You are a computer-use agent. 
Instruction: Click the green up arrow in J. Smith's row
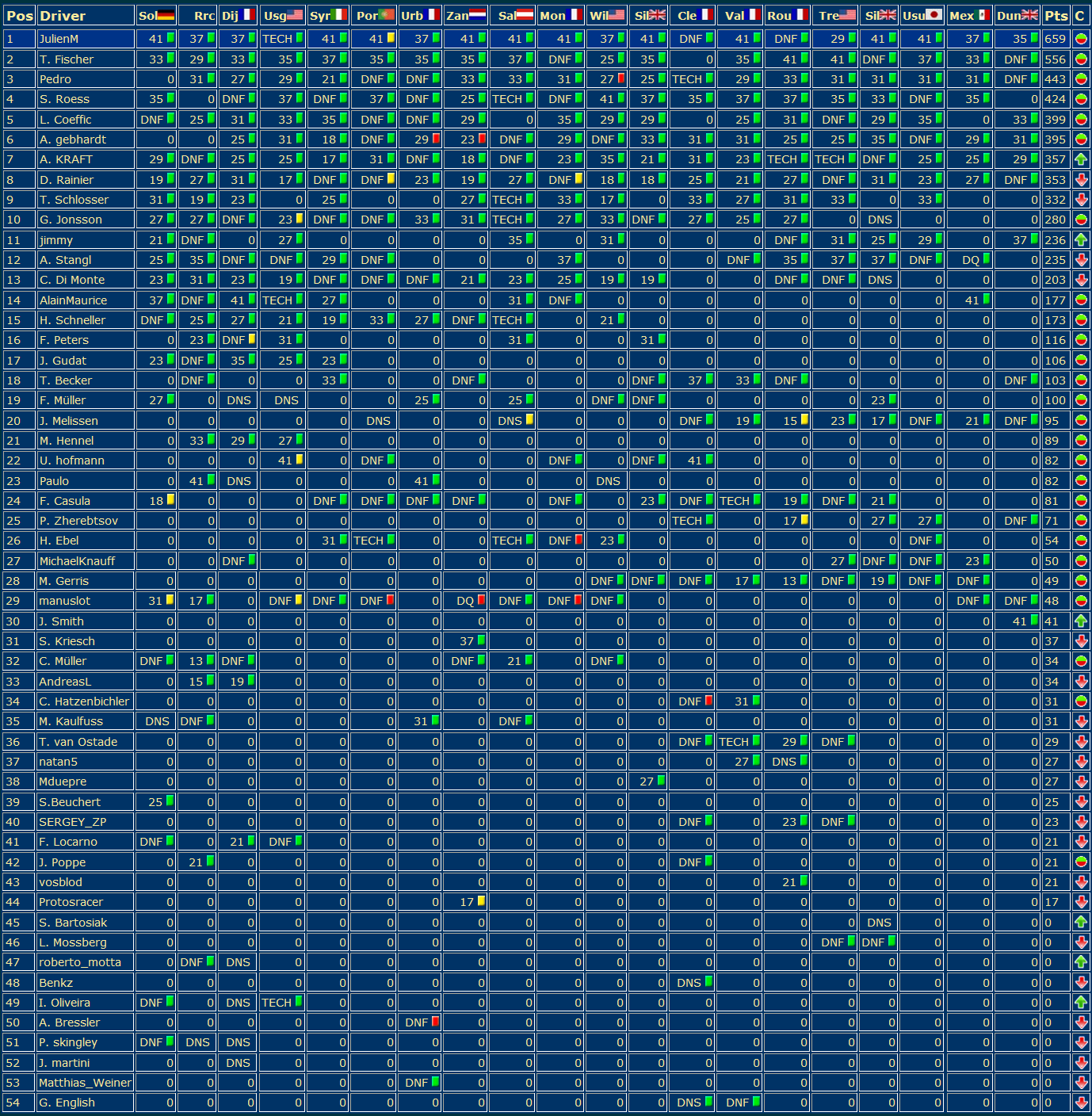pos(1081,621)
